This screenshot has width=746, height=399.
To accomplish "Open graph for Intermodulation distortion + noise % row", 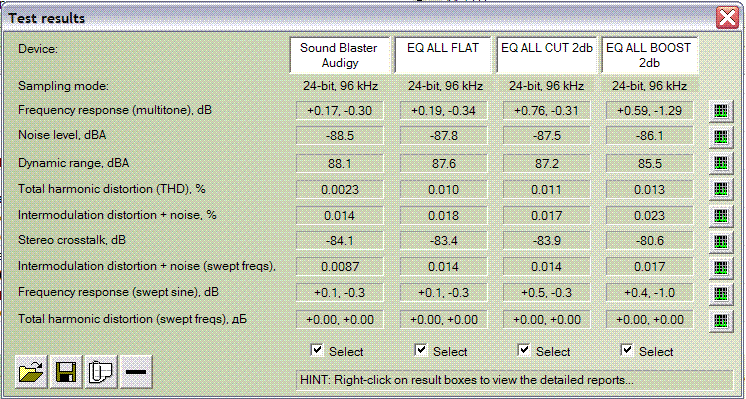I will point(721,215).
